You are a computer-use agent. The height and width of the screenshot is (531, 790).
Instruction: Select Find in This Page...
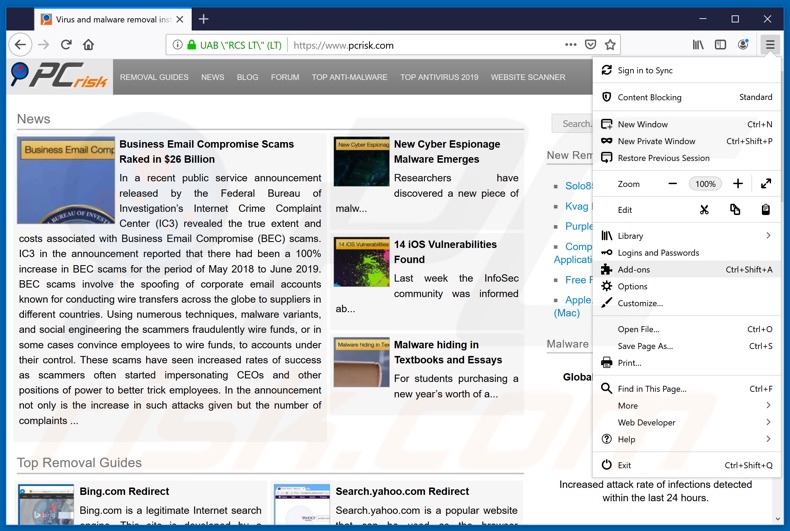click(687, 389)
